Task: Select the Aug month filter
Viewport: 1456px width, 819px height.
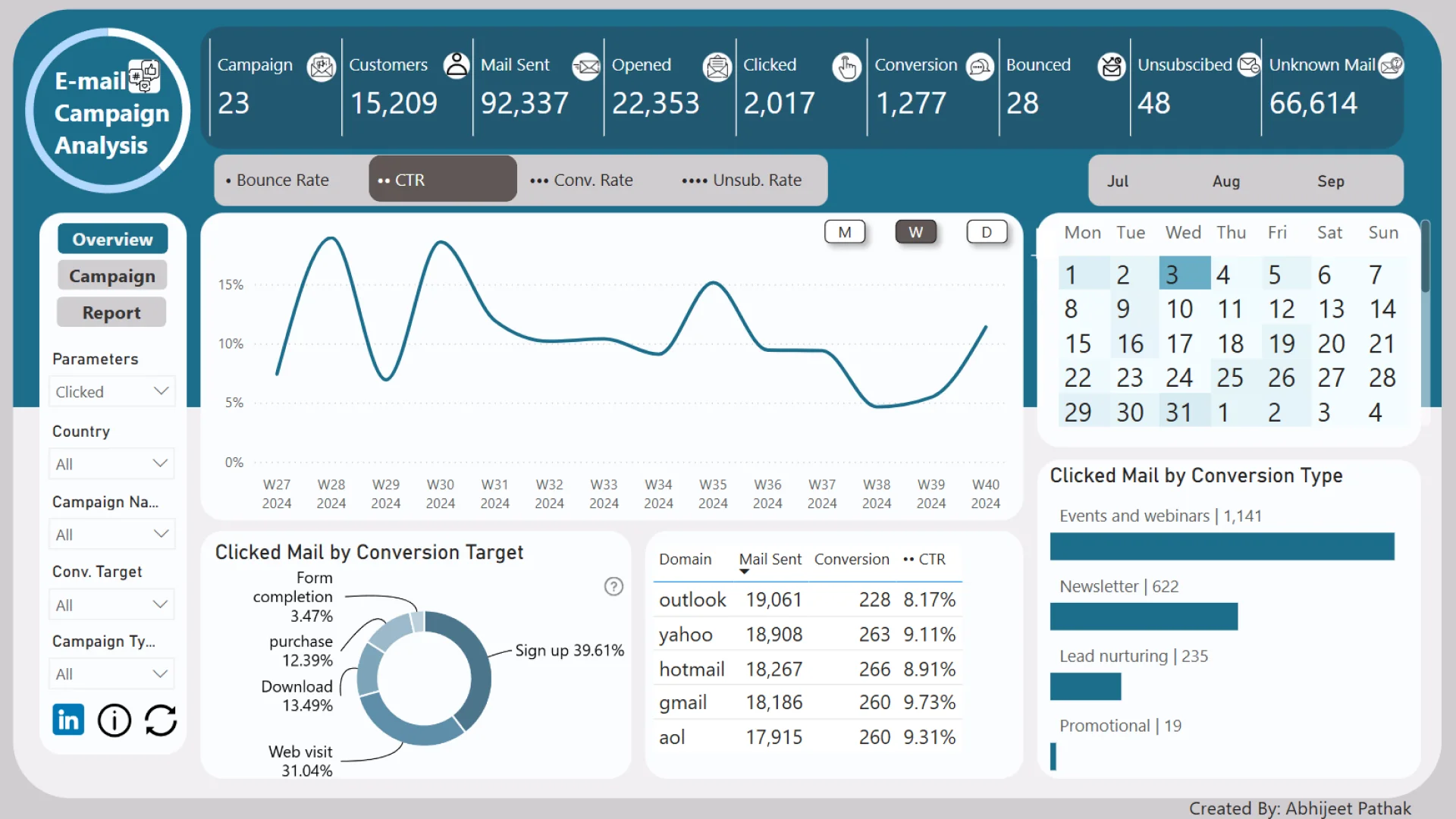Action: (1226, 181)
